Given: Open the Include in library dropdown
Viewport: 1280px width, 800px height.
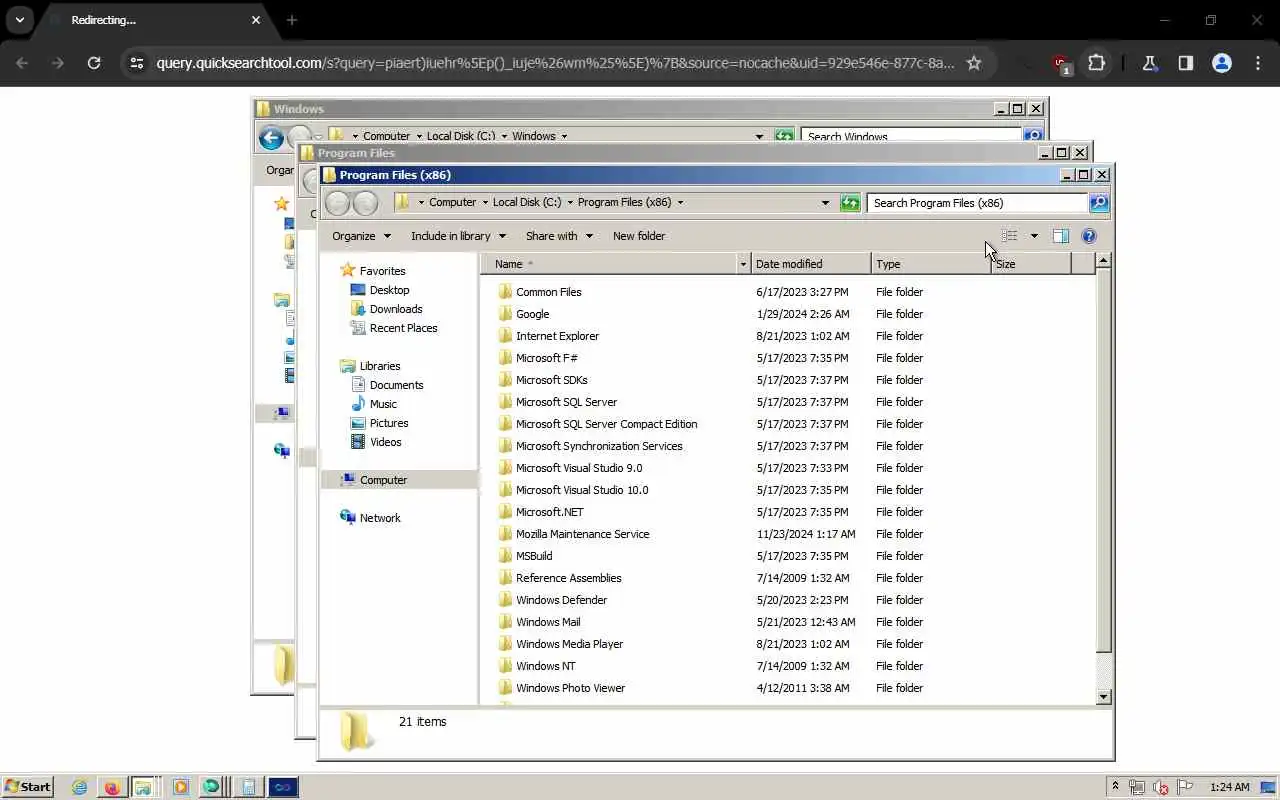Looking at the screenshot, I should 459,236.
